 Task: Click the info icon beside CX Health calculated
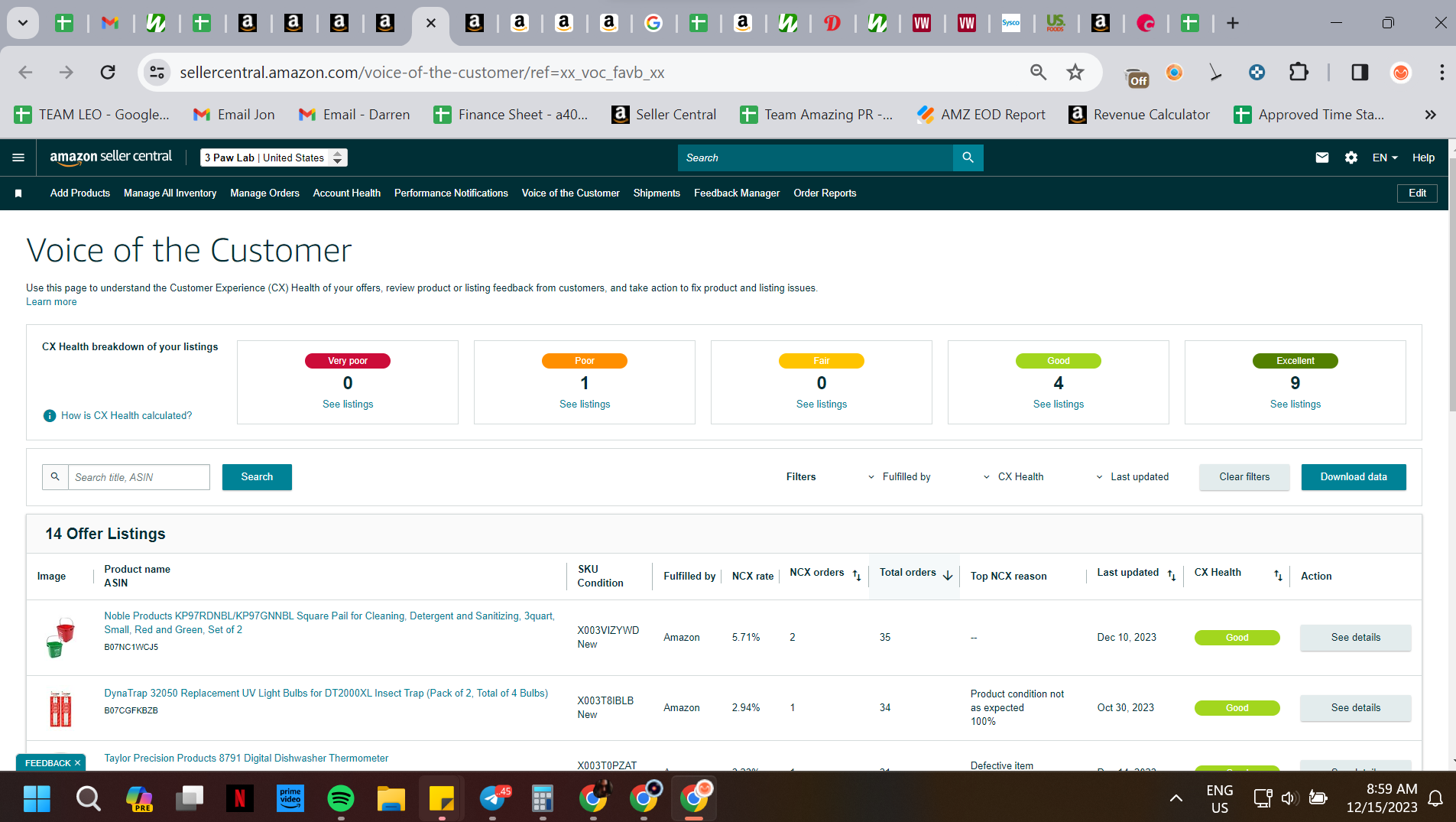click(x=50, y=416)
